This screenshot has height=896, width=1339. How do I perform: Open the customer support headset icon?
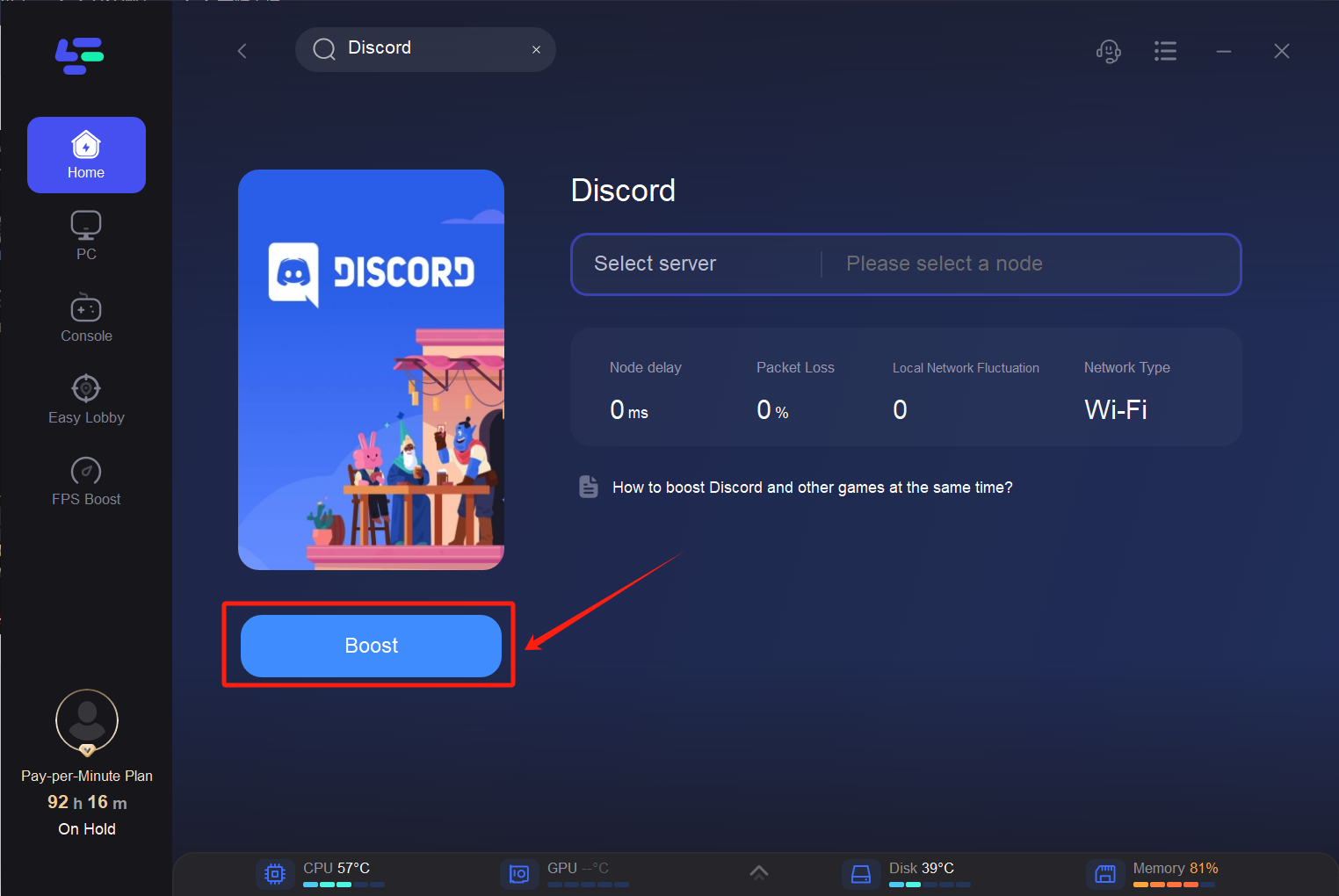click(1108, 52)
